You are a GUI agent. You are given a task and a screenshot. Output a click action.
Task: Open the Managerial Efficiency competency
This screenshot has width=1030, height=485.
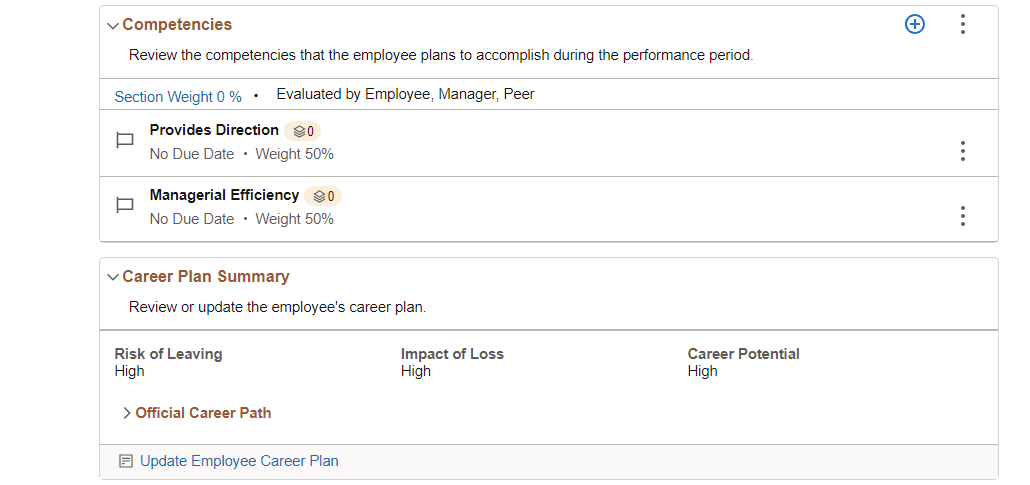(x=224, y=195)
